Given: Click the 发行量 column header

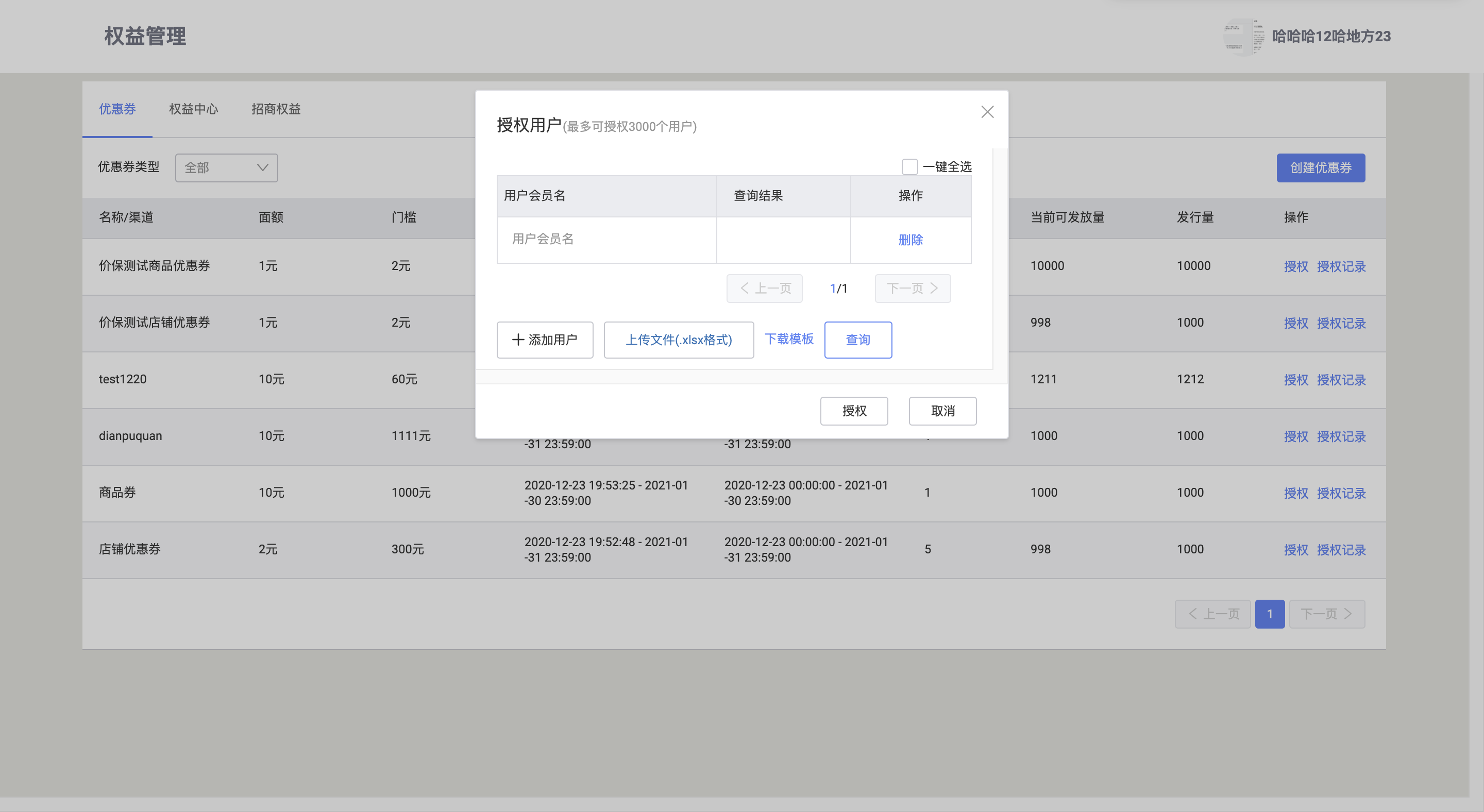Looking at the screenshot, I should click(1195, 217).
